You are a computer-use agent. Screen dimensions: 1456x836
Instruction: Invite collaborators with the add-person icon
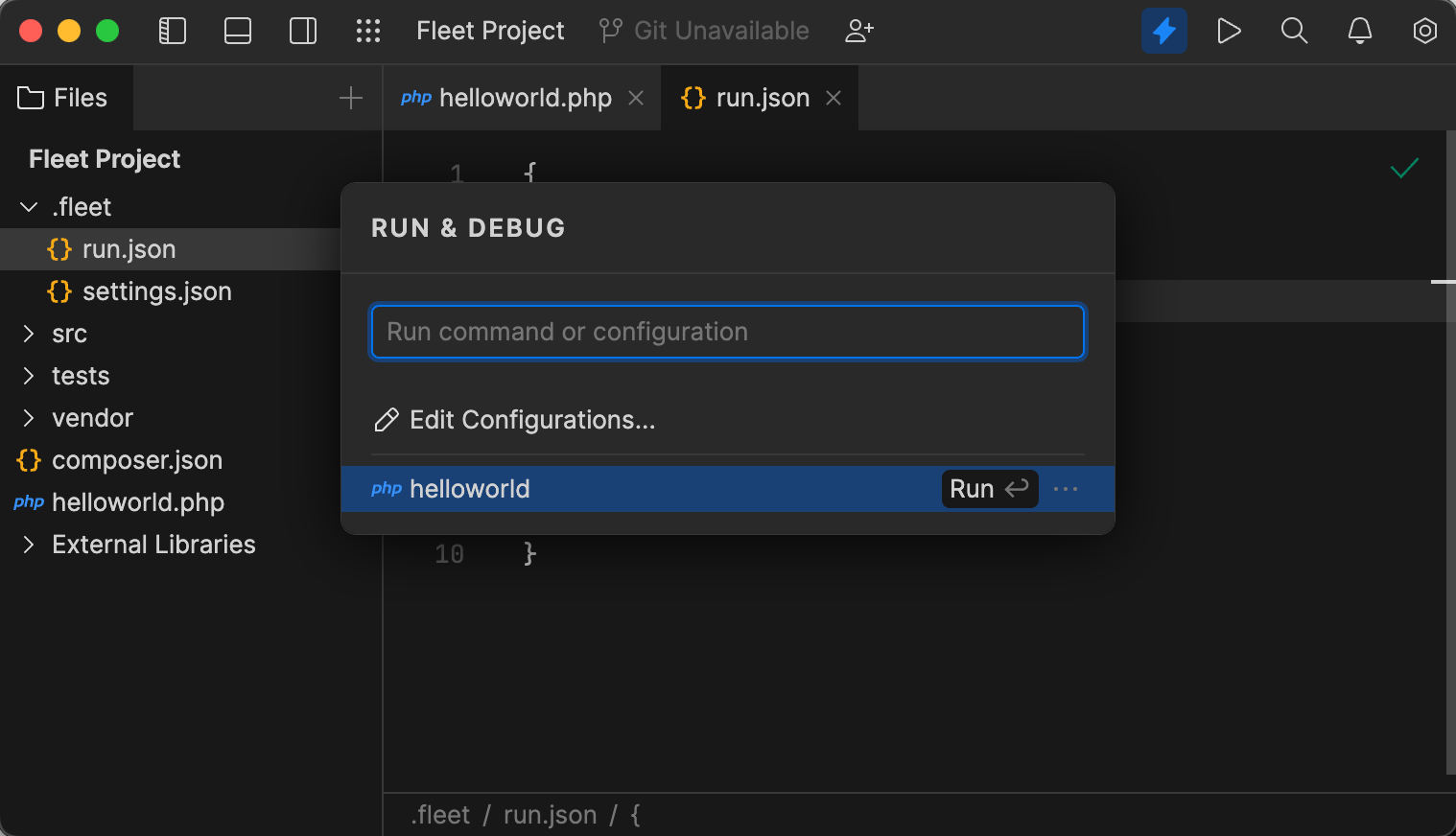pos(858,30)
